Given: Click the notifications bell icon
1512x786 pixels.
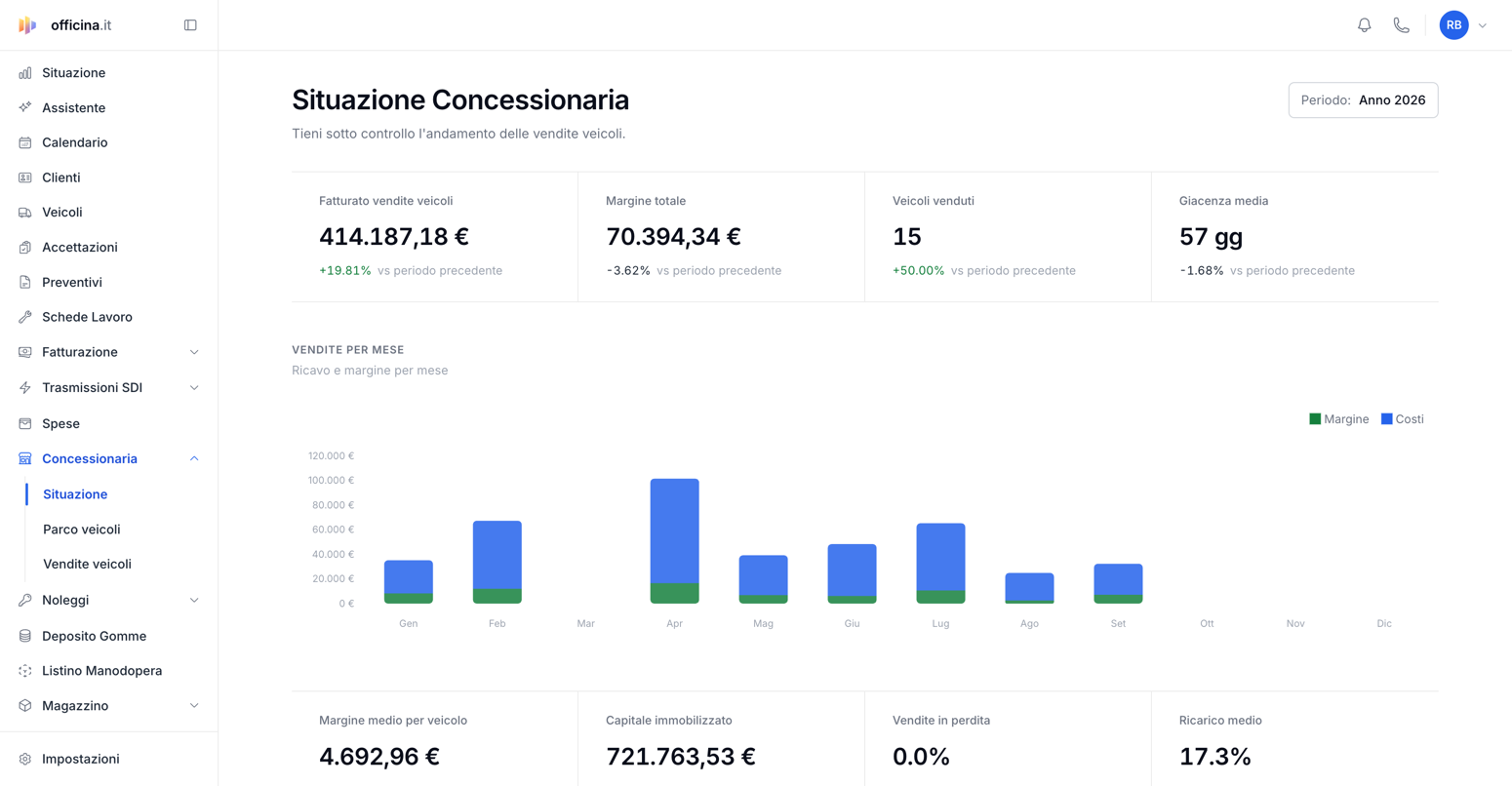Looking at the screenshot, I should pos(1364,25).
